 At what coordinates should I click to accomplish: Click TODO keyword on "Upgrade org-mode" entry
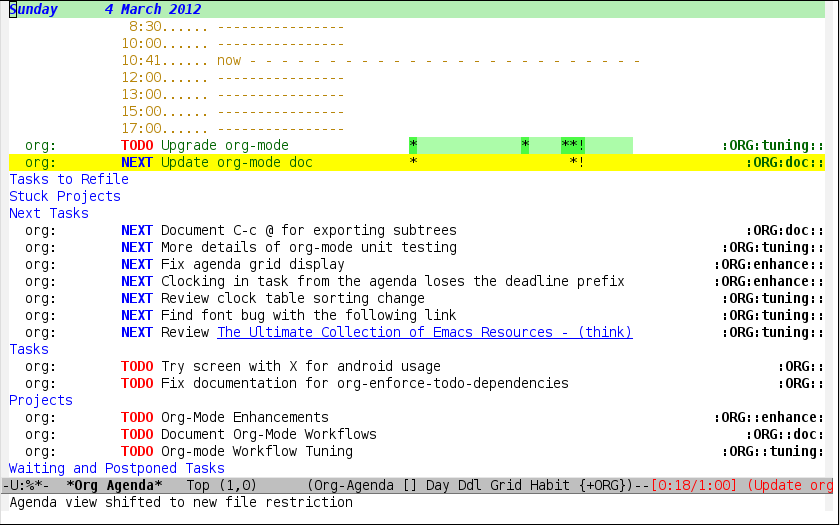coord(137,145)
